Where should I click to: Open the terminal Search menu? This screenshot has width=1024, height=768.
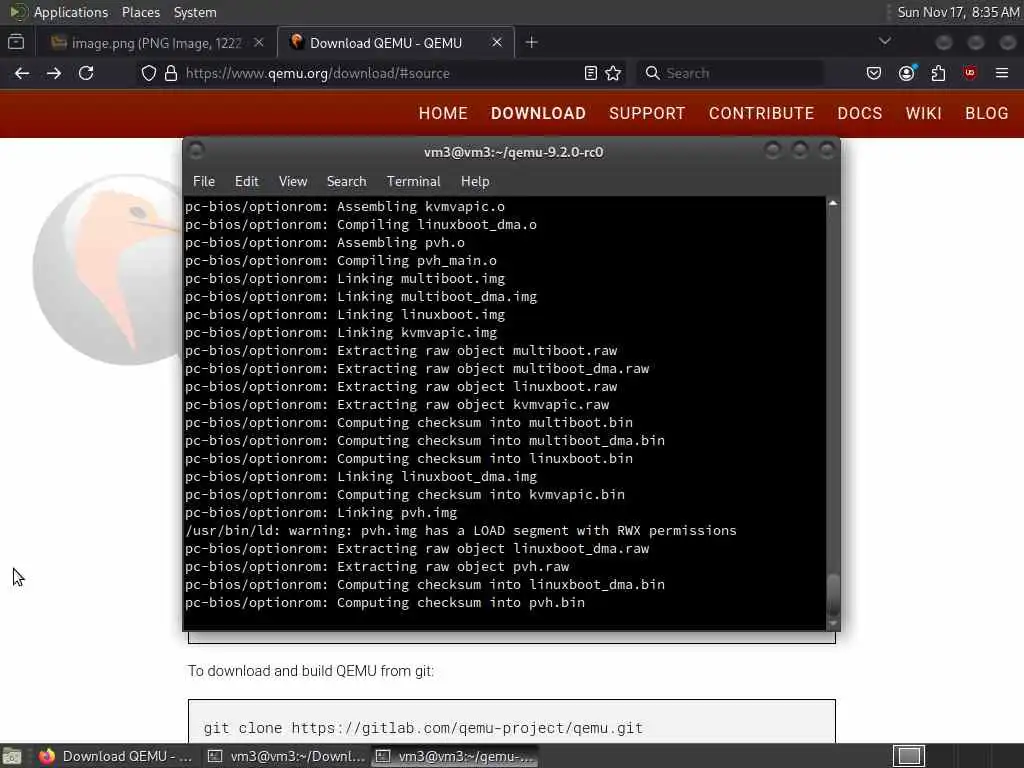click(346, 182)
